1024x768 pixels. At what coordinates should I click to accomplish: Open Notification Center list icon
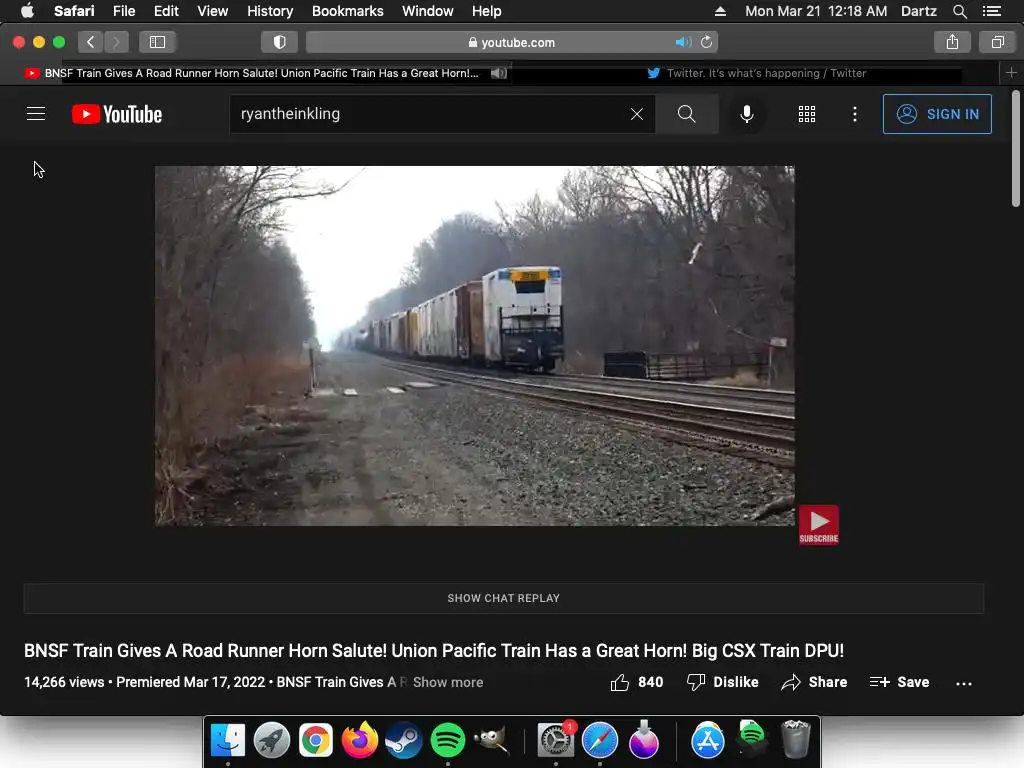(x=991, y=11)
